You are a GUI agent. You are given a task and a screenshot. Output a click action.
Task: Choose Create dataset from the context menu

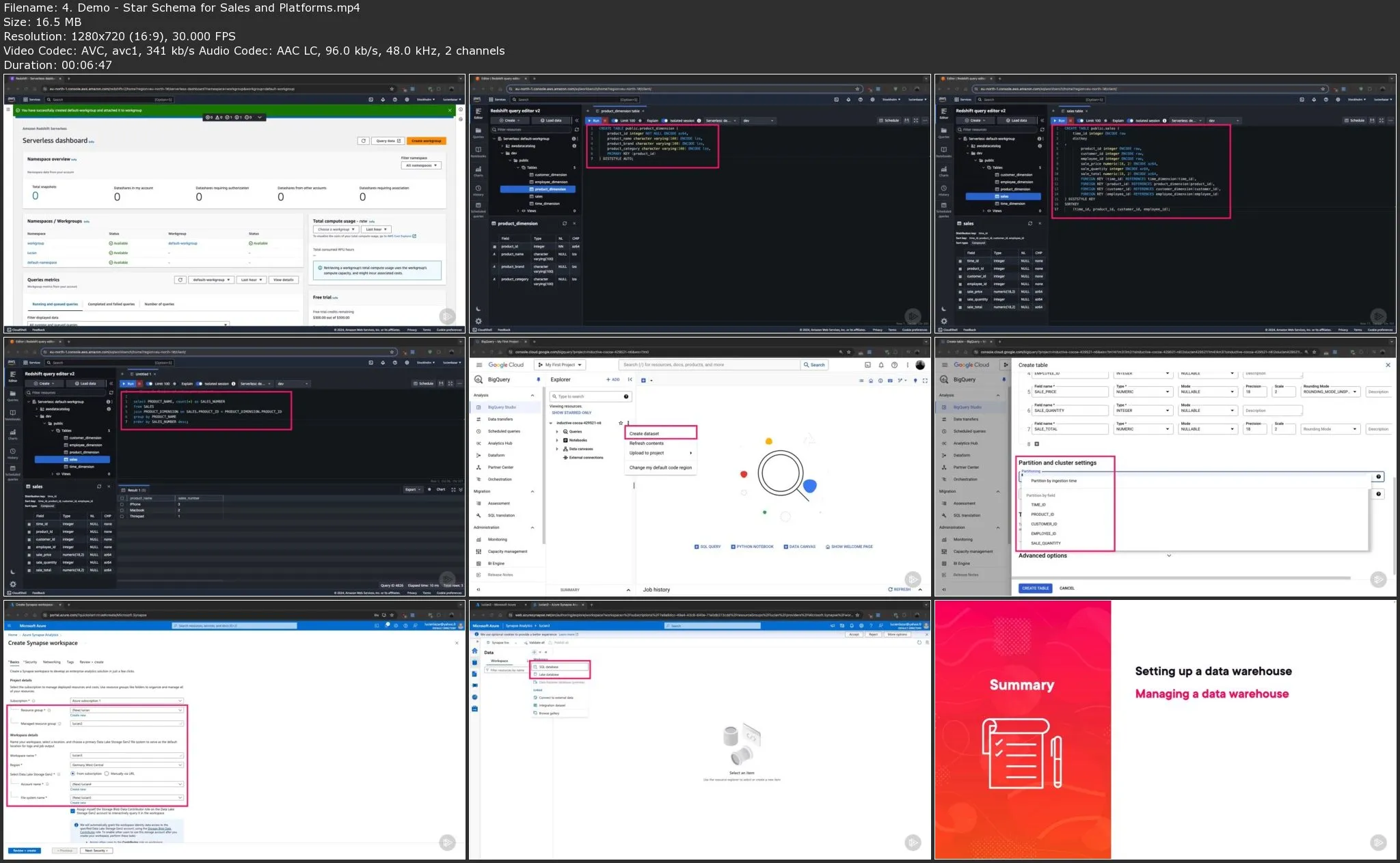click(x=646, y=433)
